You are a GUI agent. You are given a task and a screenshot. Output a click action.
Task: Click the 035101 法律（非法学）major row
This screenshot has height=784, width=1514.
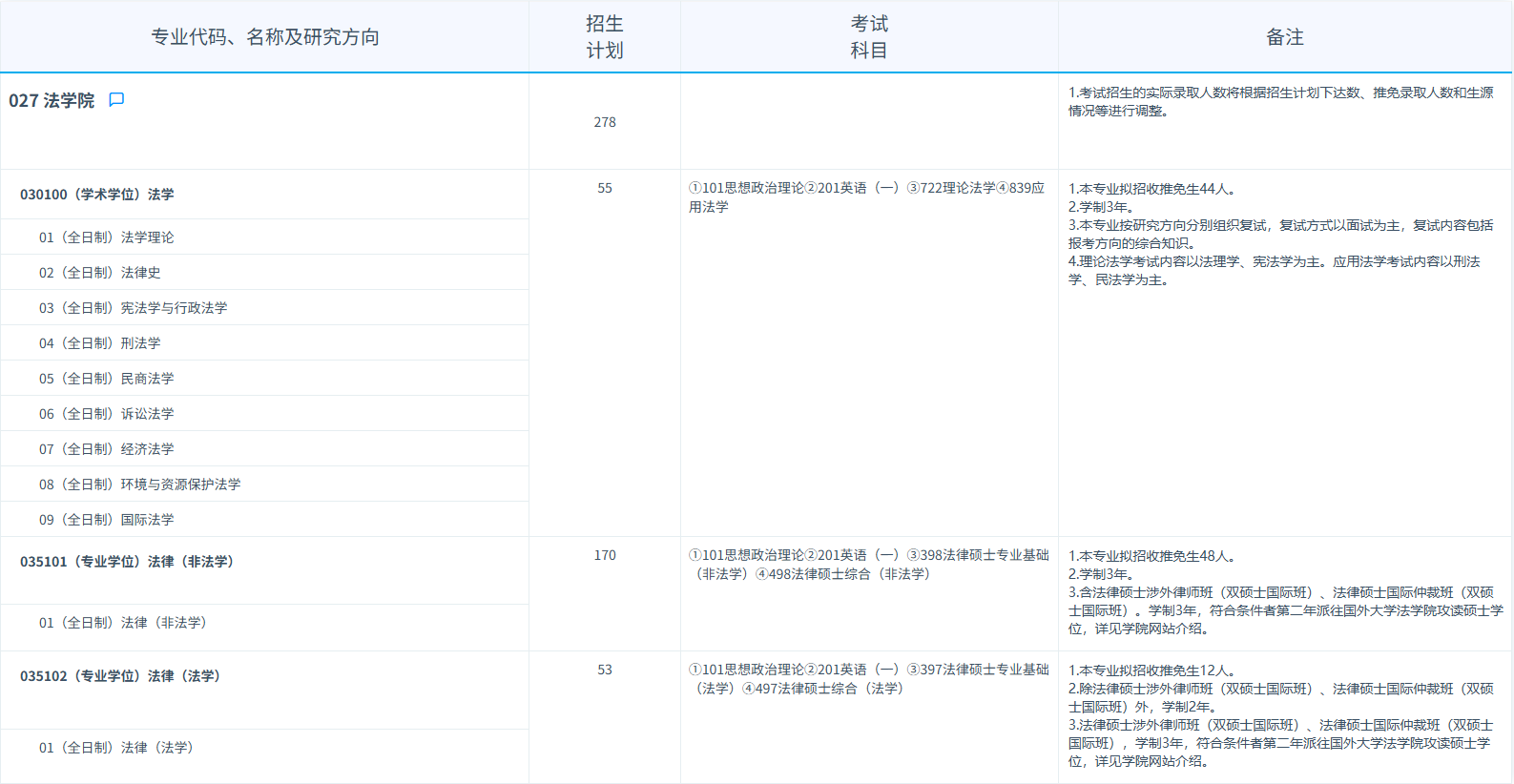click(127, 562)
